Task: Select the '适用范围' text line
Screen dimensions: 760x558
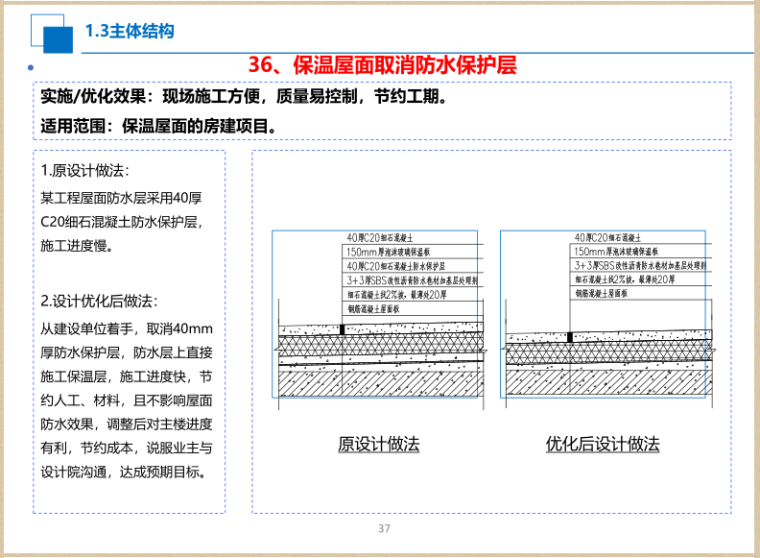Action: [x=158, y=127]
